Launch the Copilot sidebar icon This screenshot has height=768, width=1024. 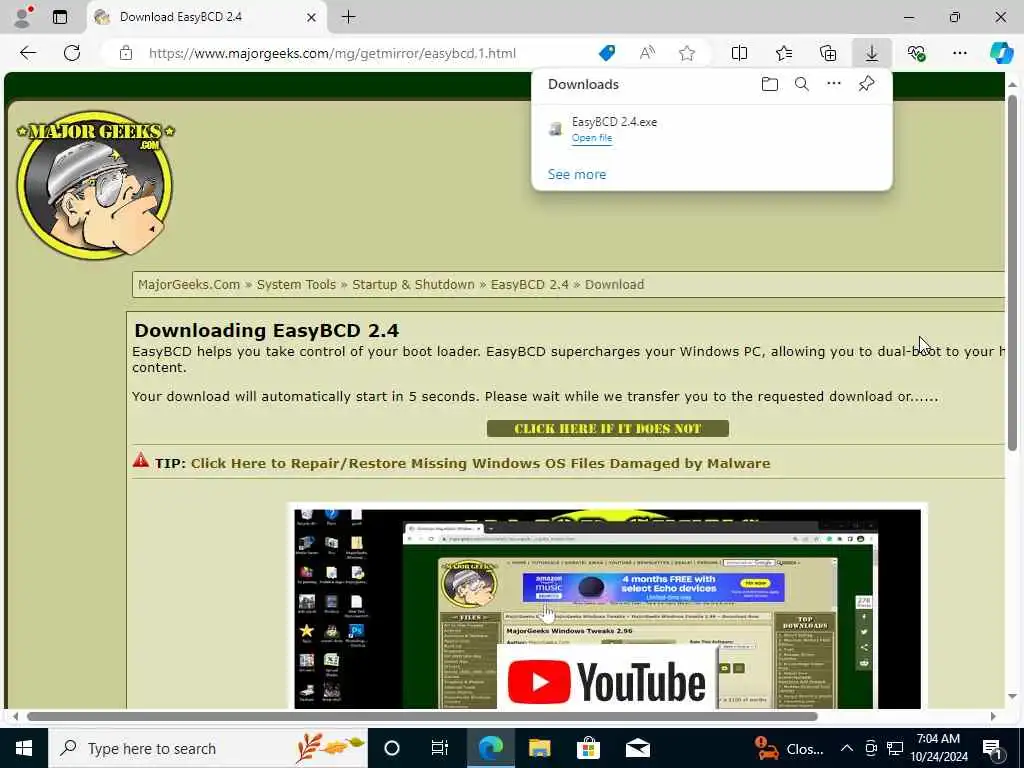coord(1000,53)
